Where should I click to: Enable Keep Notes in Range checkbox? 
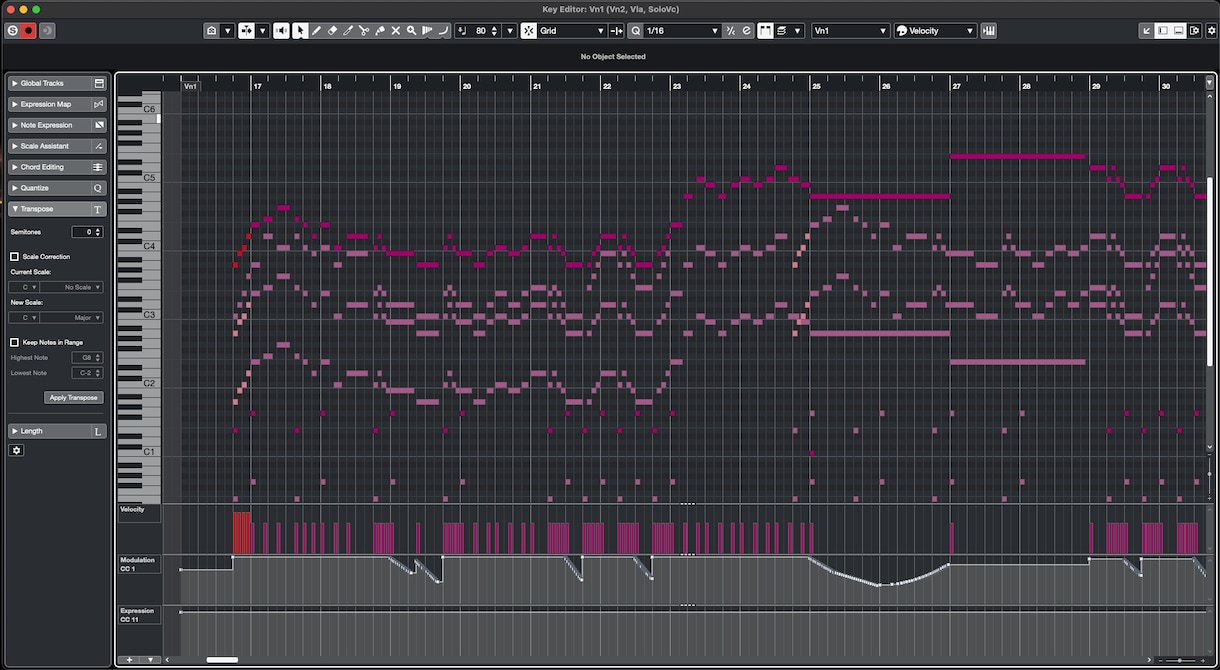14,342
